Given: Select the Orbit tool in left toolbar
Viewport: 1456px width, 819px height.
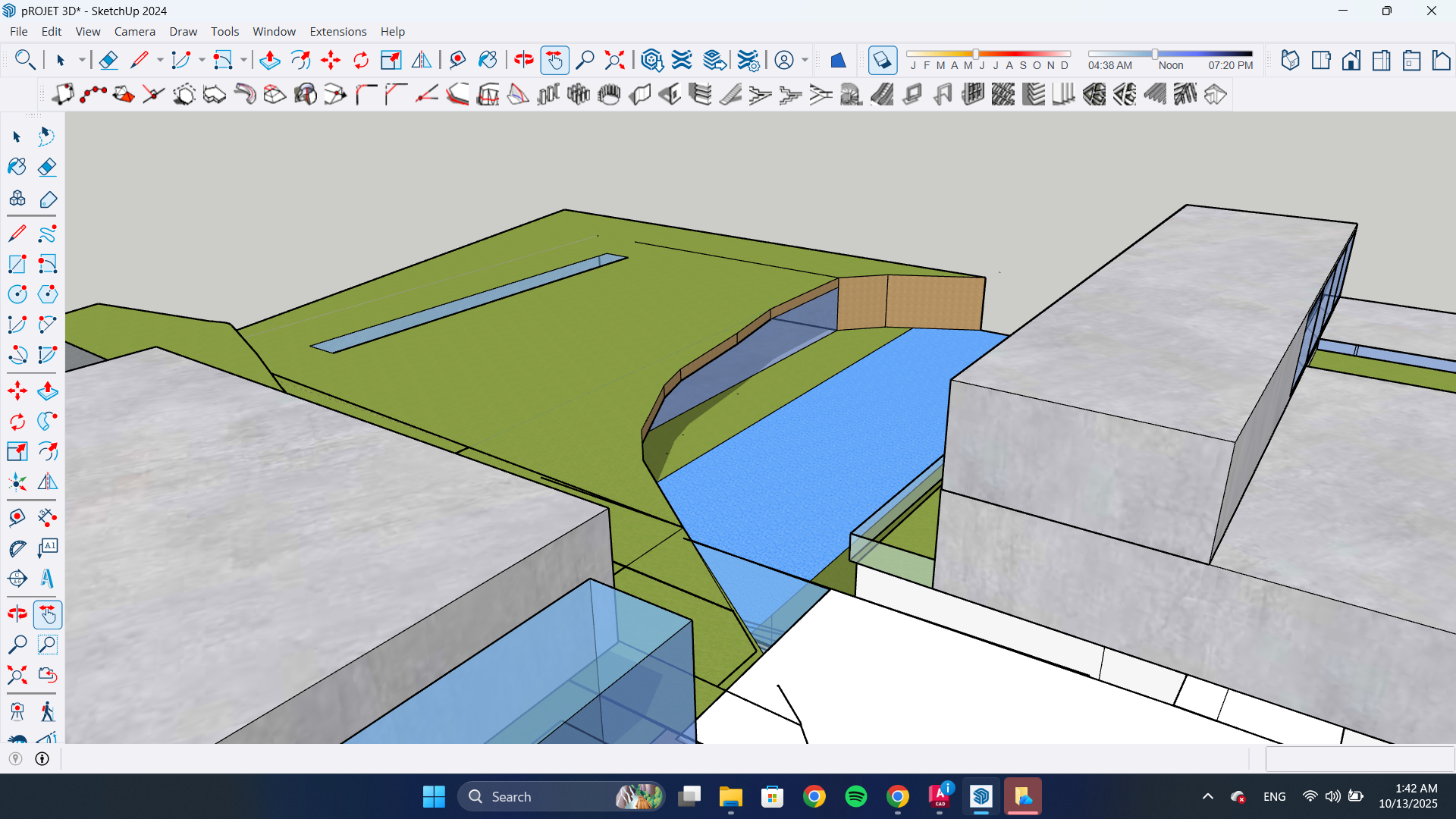Looking at the screenshot, I should click(17, 613).
